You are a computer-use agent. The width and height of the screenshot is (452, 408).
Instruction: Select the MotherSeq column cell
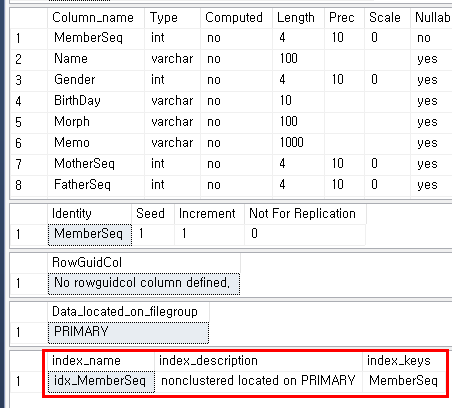96,164
